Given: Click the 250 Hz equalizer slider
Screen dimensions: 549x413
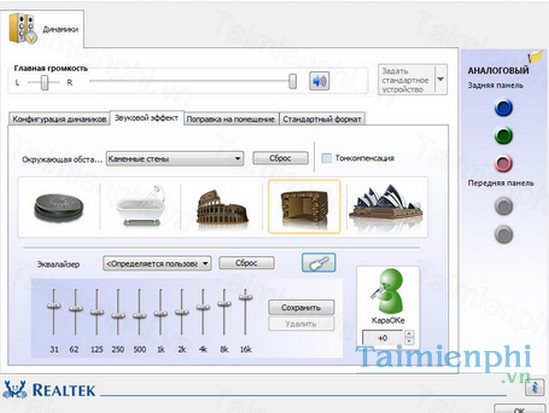Looking at the screenshot, I should pos(118,316).
